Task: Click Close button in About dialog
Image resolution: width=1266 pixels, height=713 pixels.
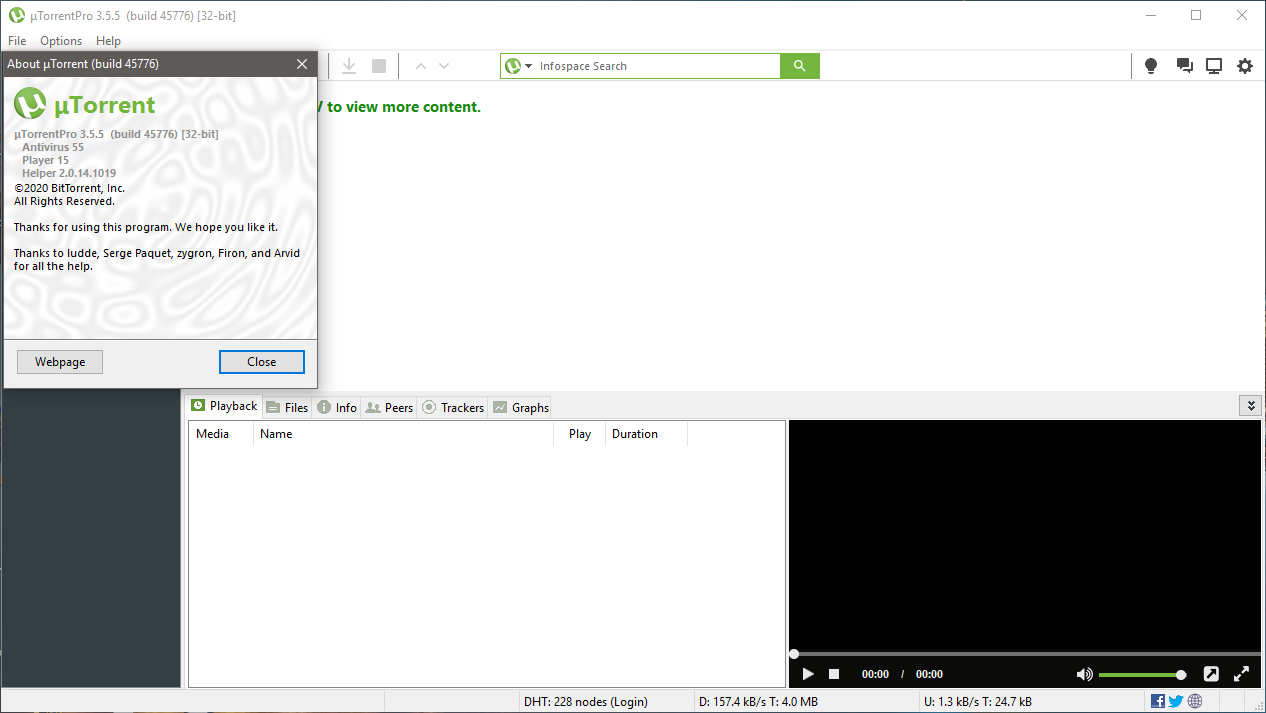Action: [x=262, y=362]
